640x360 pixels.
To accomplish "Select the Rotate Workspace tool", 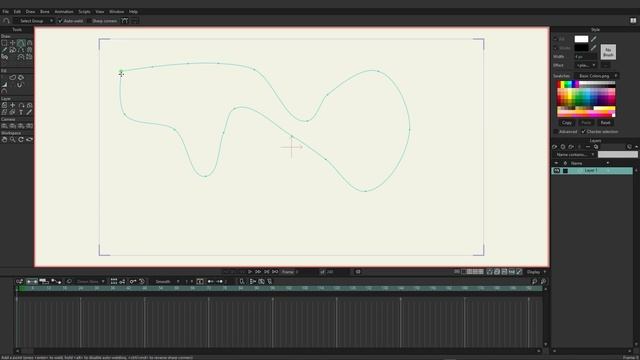I will pyautogui.click(x=21, y=140).
